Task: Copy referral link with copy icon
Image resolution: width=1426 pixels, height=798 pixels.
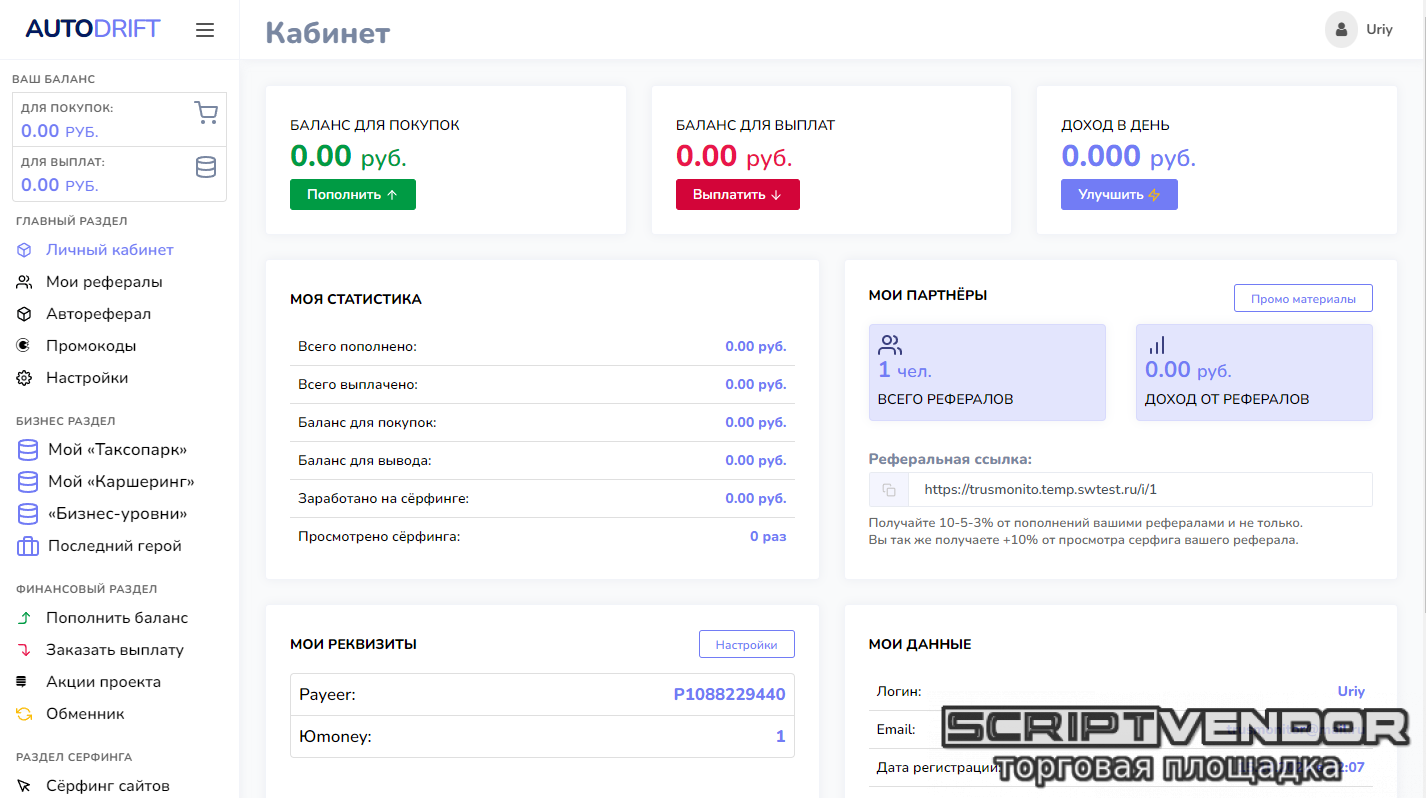Action: (889, 490)
